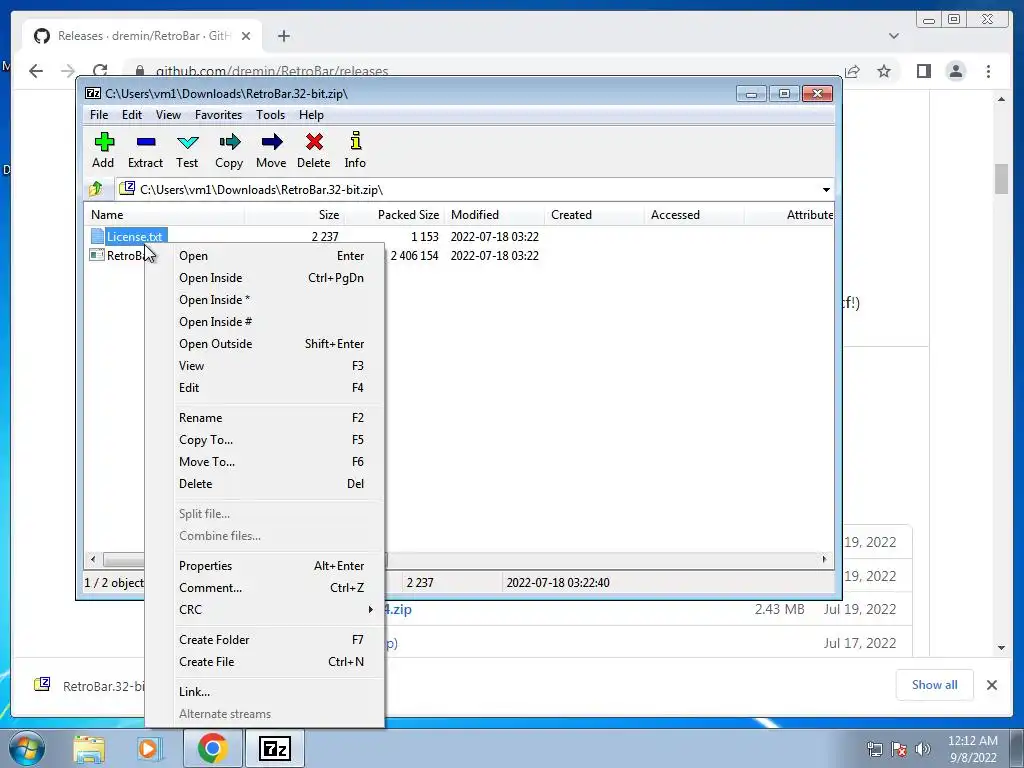Viewport: 1024px width, 768px height.
Task: Open a new Chrome tab
Action: coord(283,36)
